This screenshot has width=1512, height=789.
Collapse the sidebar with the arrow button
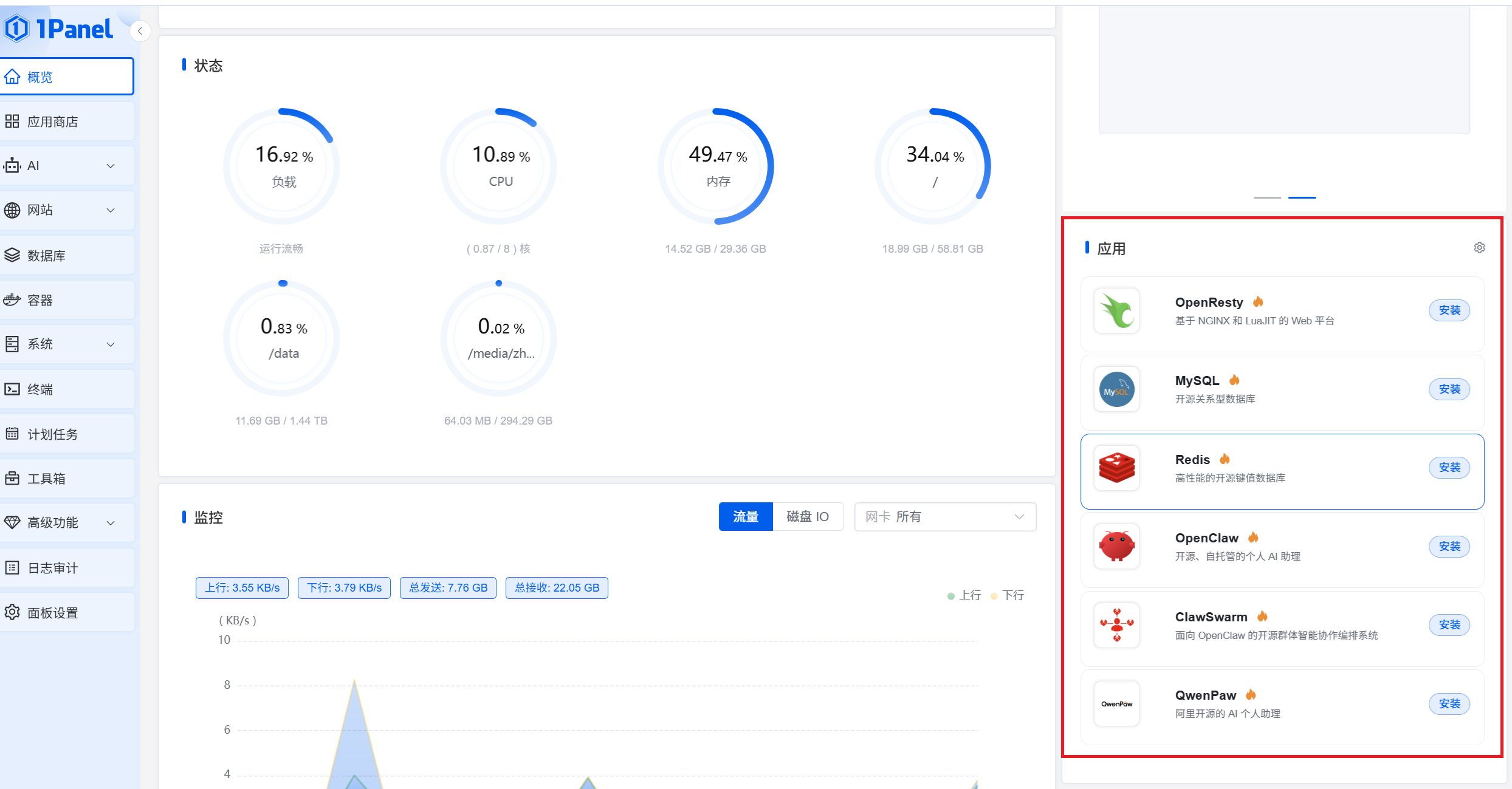[140, 31]
